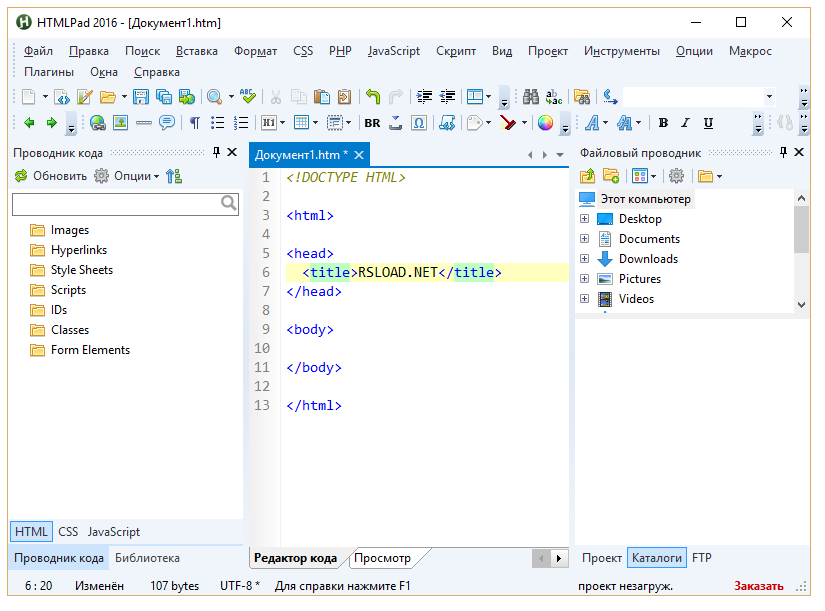Insert a hyperlink via toolbar icon
The height and width of the screenshot is (611, 825).
click(97, 123)
